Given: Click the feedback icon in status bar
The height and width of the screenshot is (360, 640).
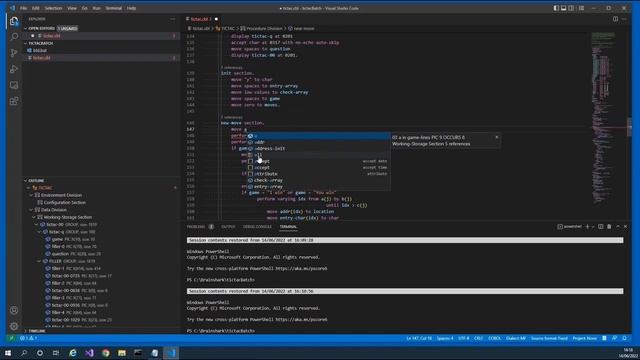Looking at the screenshot, I should coord(614,338).
